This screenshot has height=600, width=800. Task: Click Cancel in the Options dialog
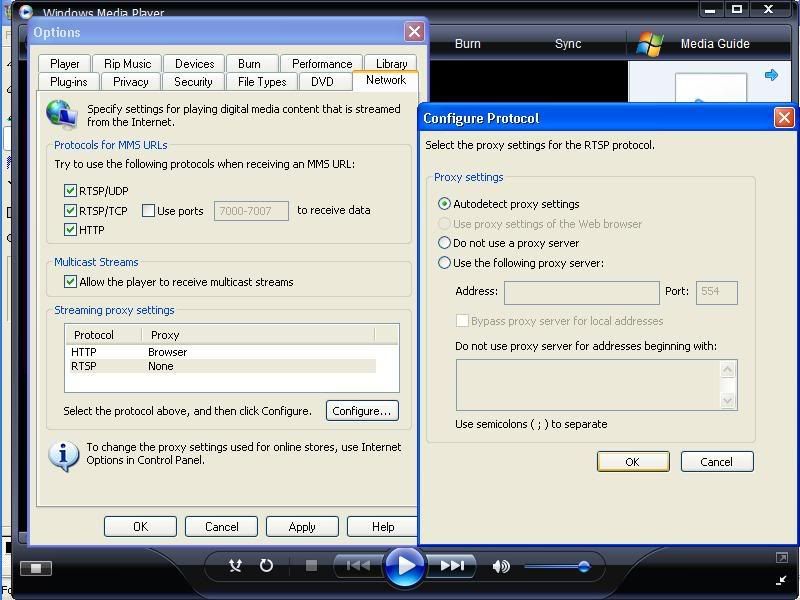click(221, 527)
